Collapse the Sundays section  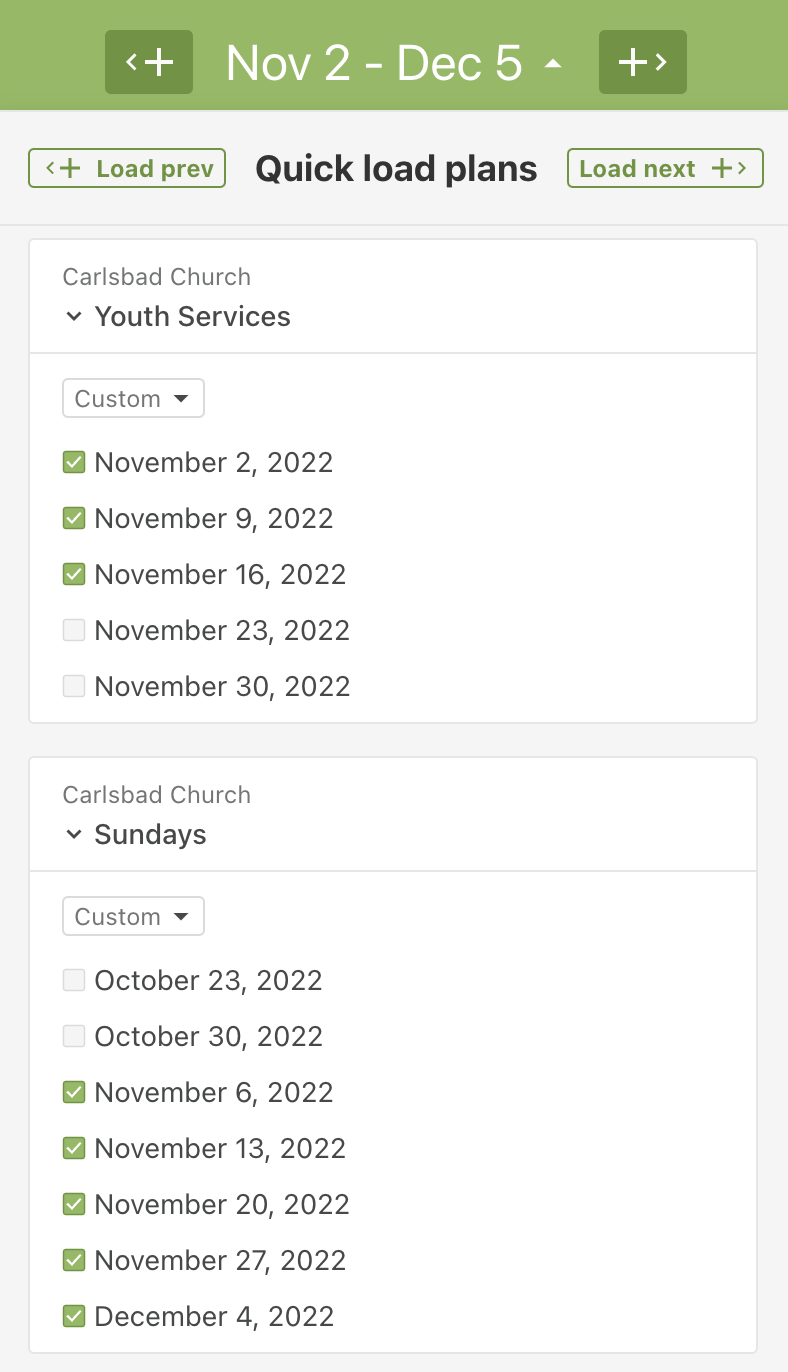coord(73,835)
